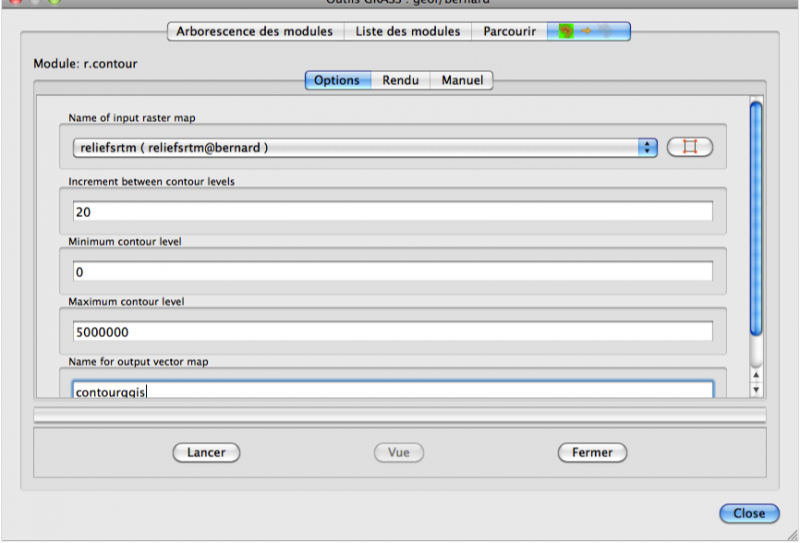Open the input raster map dropdown
800x543 pixels.
coord(364,147)
